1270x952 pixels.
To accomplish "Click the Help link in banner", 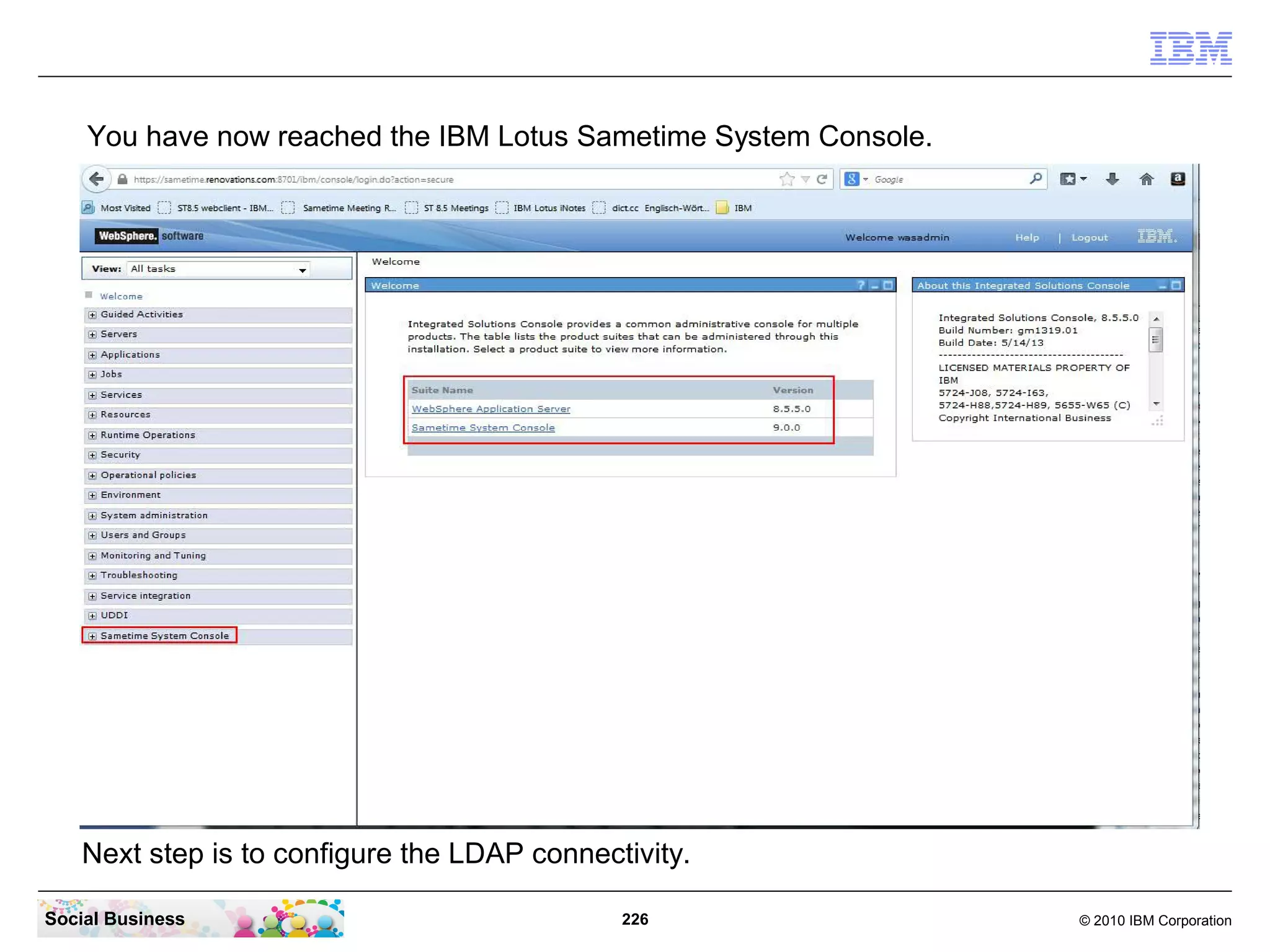I will coord(1027,237).
